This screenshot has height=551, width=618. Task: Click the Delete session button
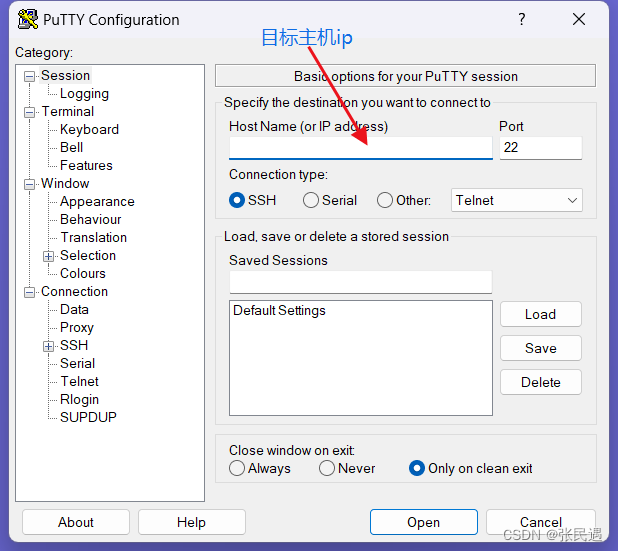541,382
